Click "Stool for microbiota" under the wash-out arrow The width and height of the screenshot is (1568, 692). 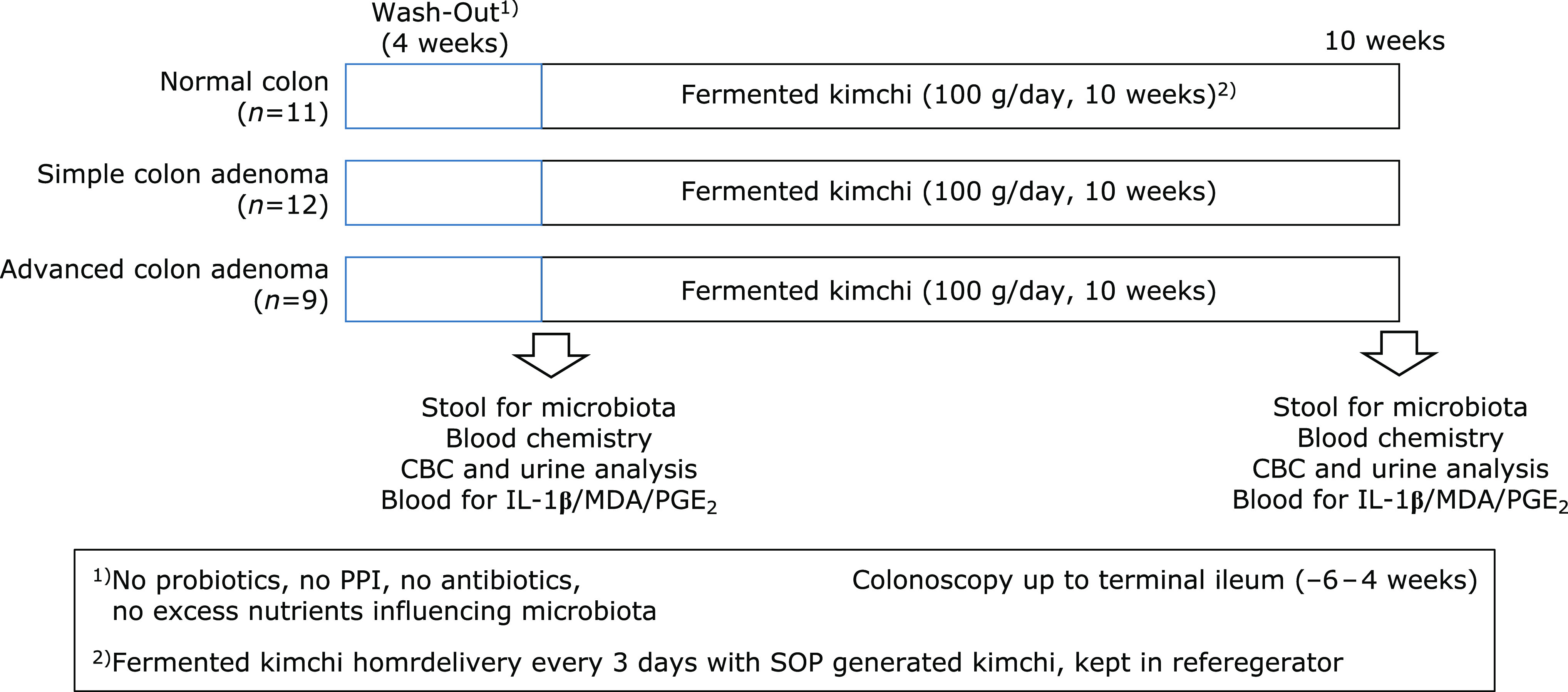(548, 408)
